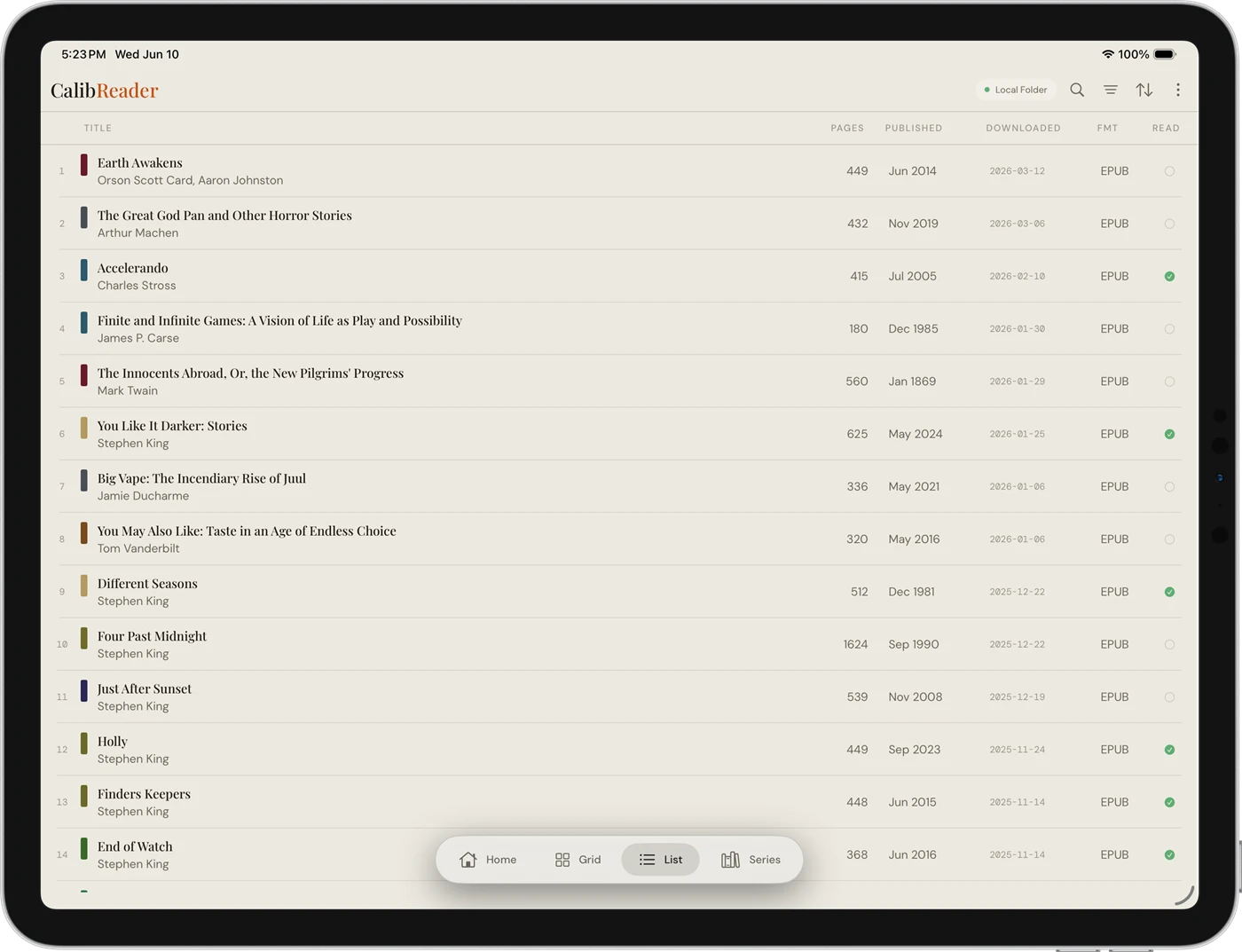The height and width of the screenshot is (952, 1242).
Task: Open the search magnifier icon
Action: click(1077, 90)
